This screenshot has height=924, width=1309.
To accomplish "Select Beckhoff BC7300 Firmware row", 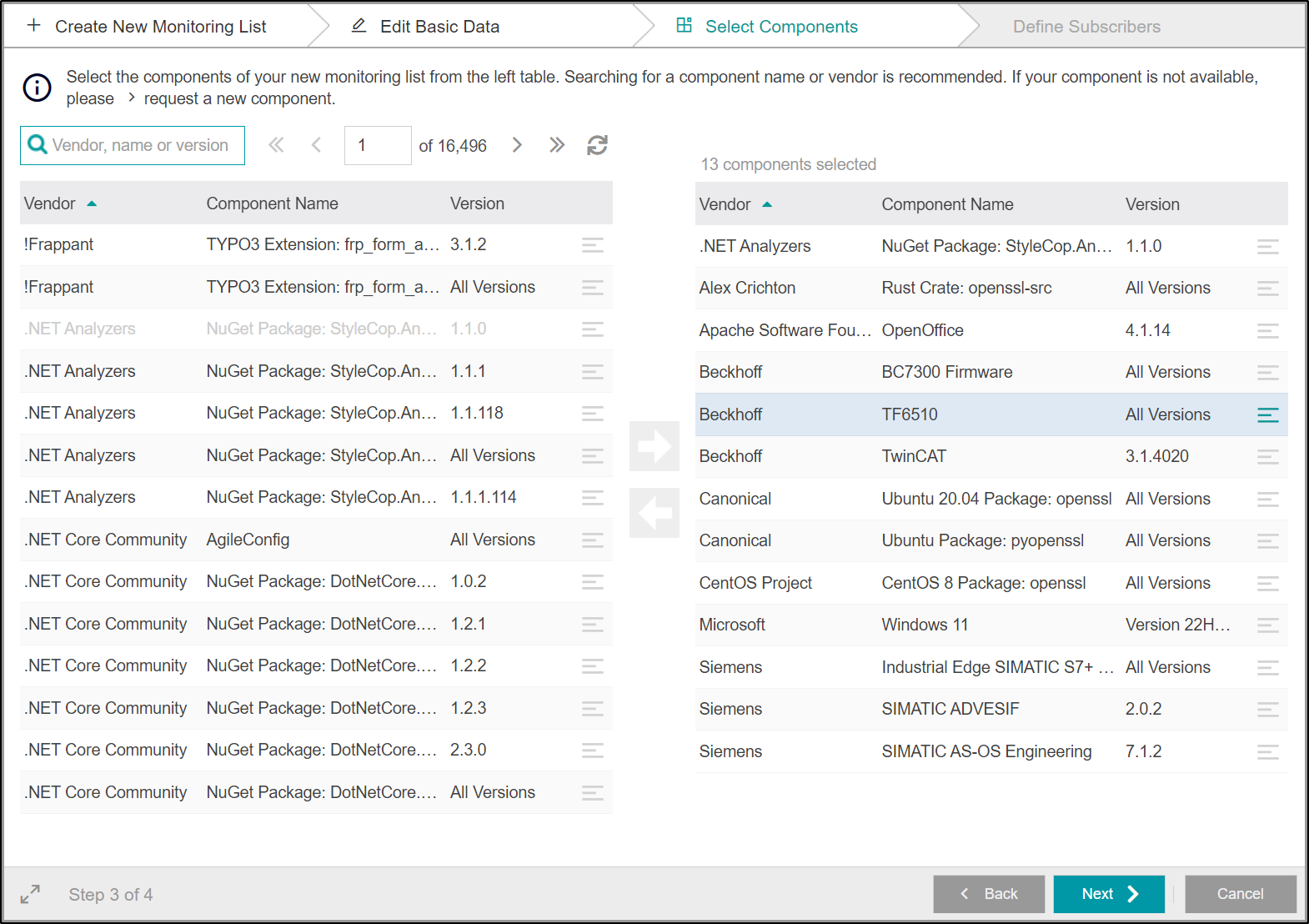I will (x=991, y=372).
